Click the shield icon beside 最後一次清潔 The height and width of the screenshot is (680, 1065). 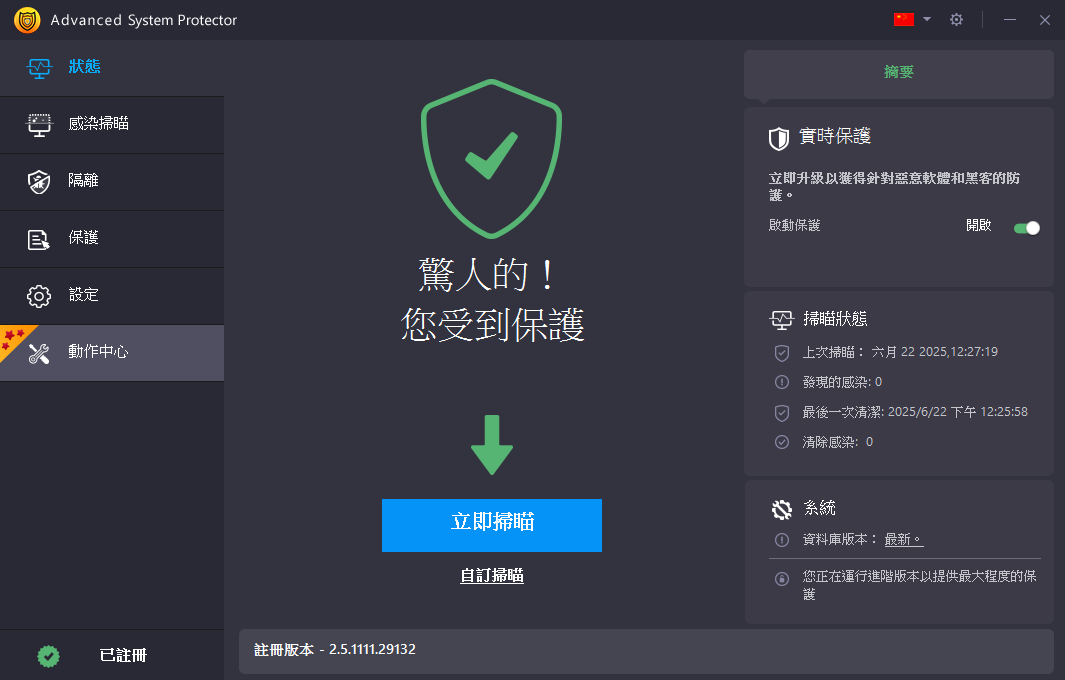point(782,412)
